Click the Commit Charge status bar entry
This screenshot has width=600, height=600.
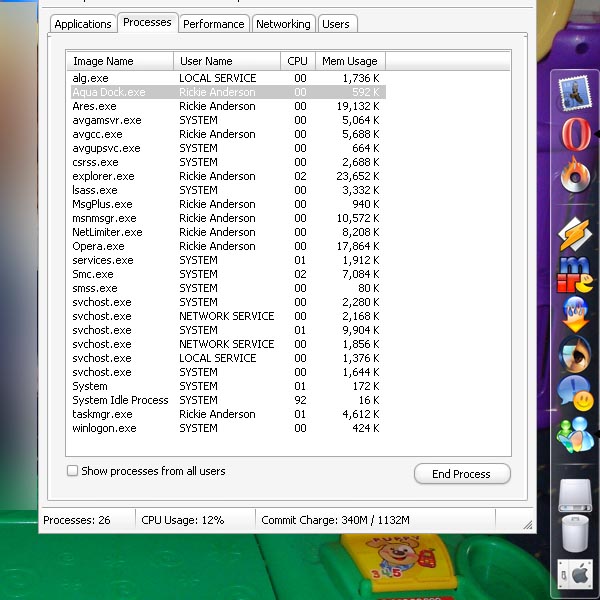click(x=336, y=520)
